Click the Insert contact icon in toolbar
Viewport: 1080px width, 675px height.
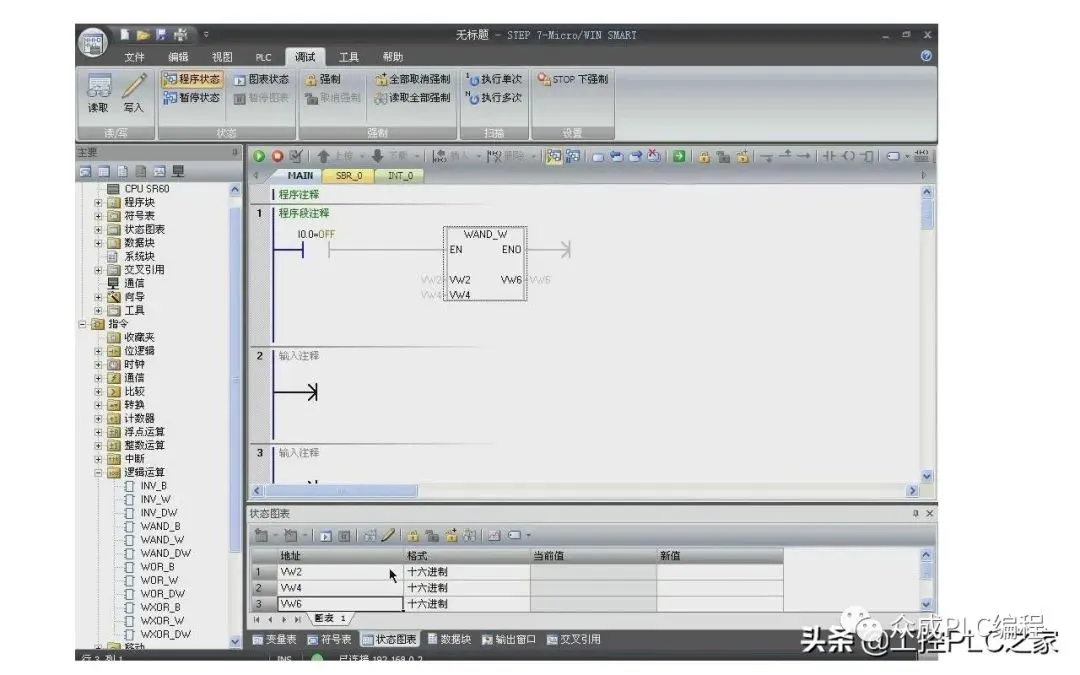[829, 156]
